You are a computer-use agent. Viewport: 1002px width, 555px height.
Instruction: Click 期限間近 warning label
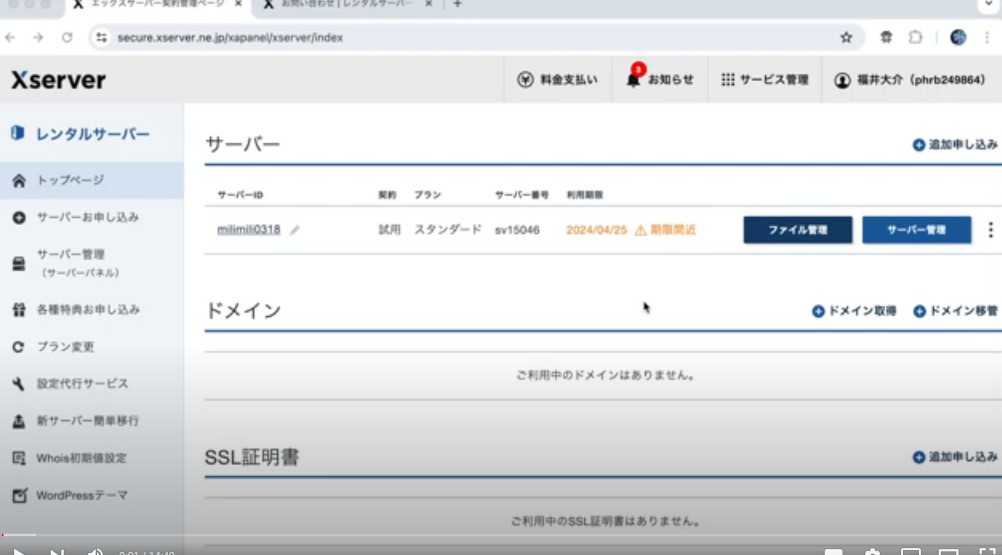tap(665, 230)
